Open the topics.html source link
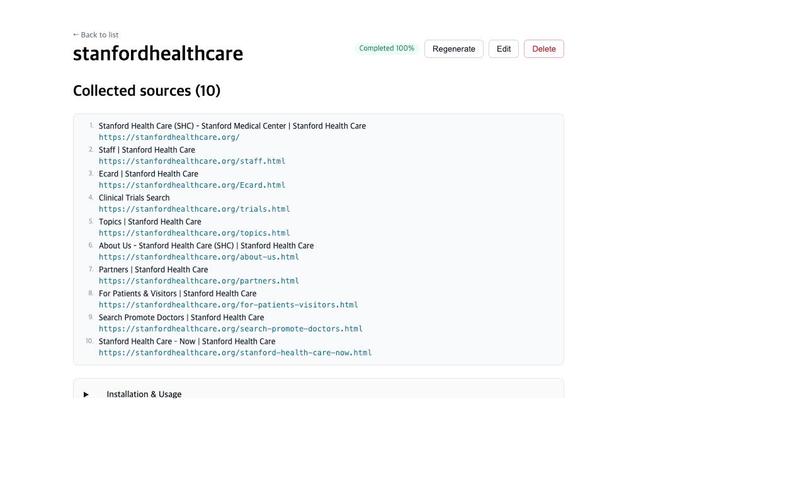Viewport: 806px width, 504px height. click(194, 233)
